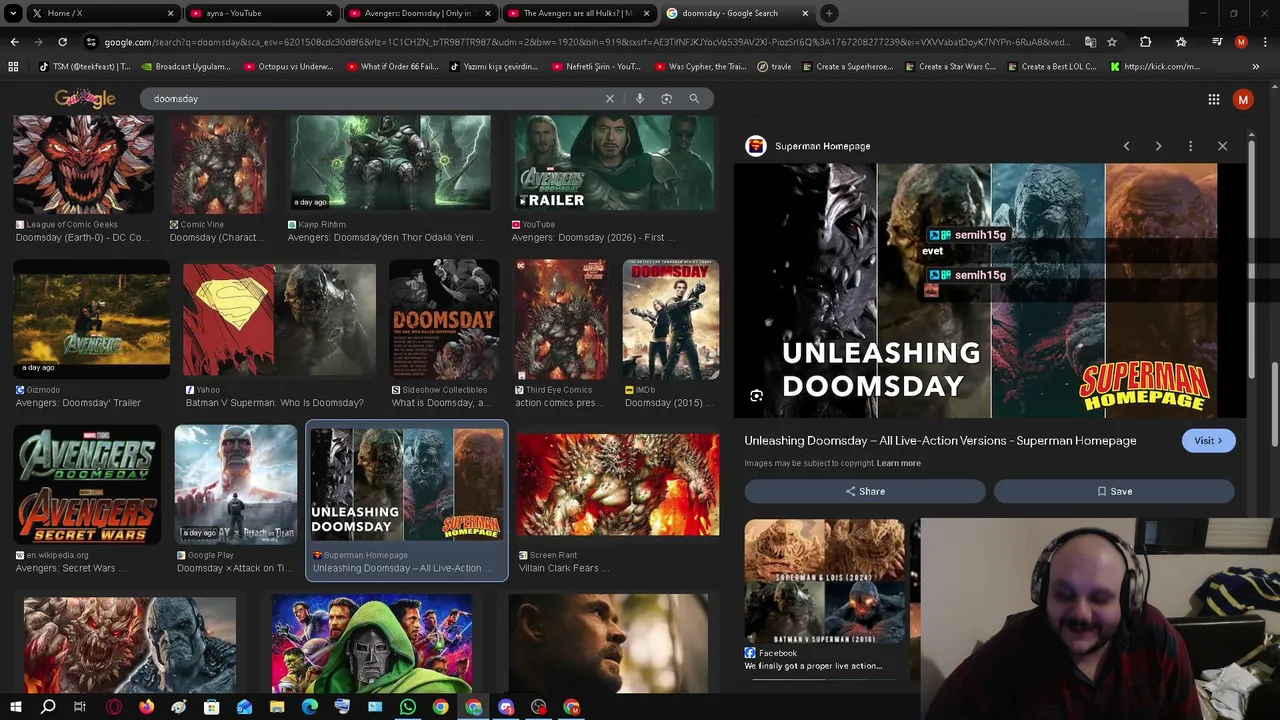This screenshot has height=720, width=1280.
Task: Close the Home / X tab
Action: point(170,13)
